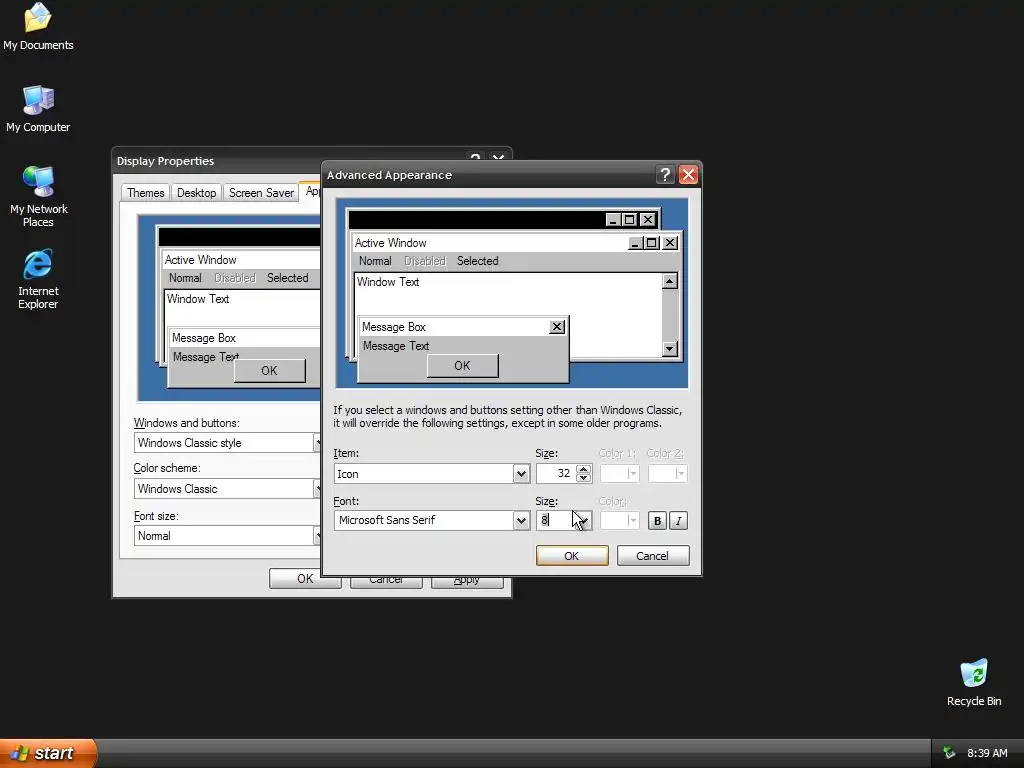Select My Network Places desktop icon

click(39, 197)
